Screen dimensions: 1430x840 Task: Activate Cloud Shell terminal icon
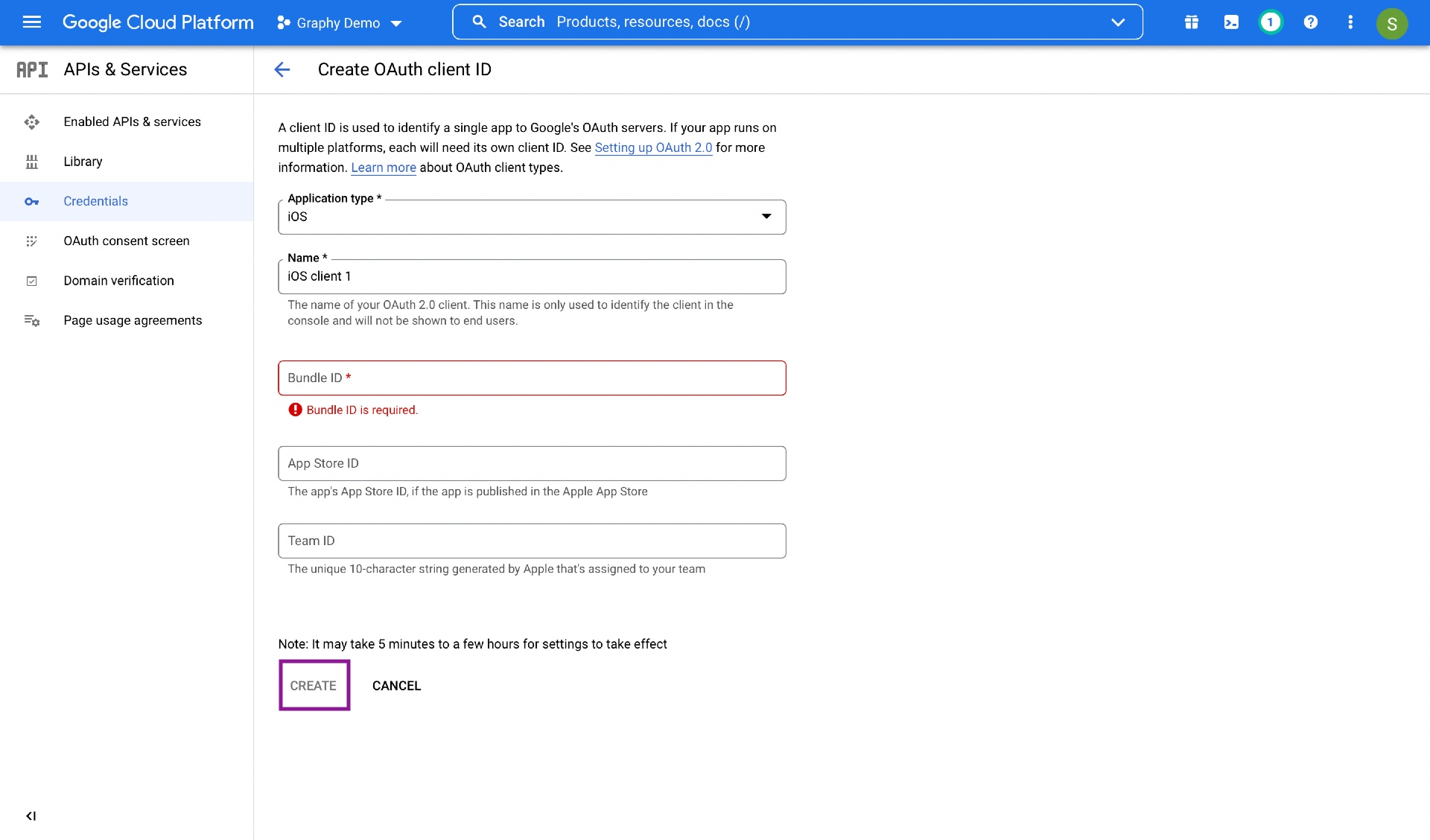[1231, 22]
